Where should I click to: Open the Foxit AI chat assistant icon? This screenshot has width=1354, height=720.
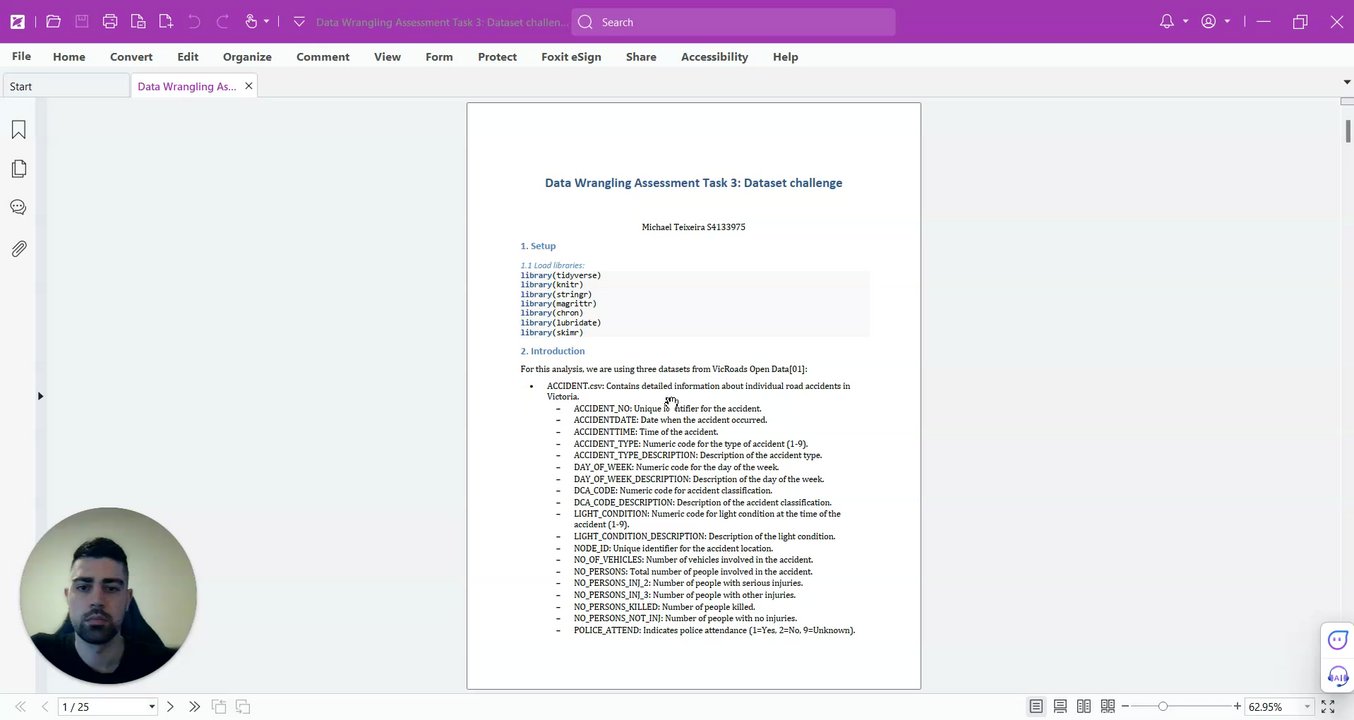[1337, 640]
